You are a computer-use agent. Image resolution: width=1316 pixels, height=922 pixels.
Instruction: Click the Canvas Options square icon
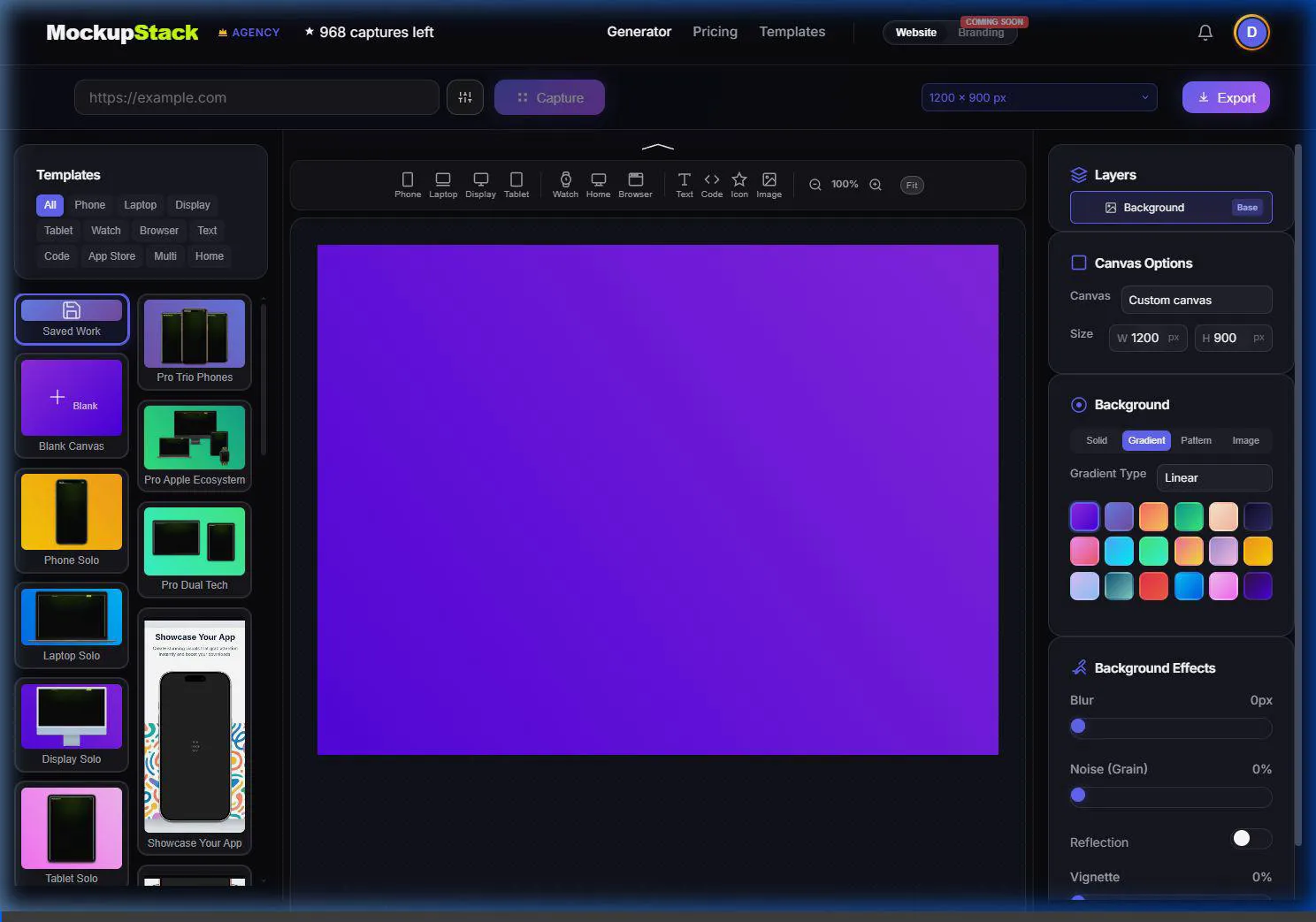coord(1079,263)
